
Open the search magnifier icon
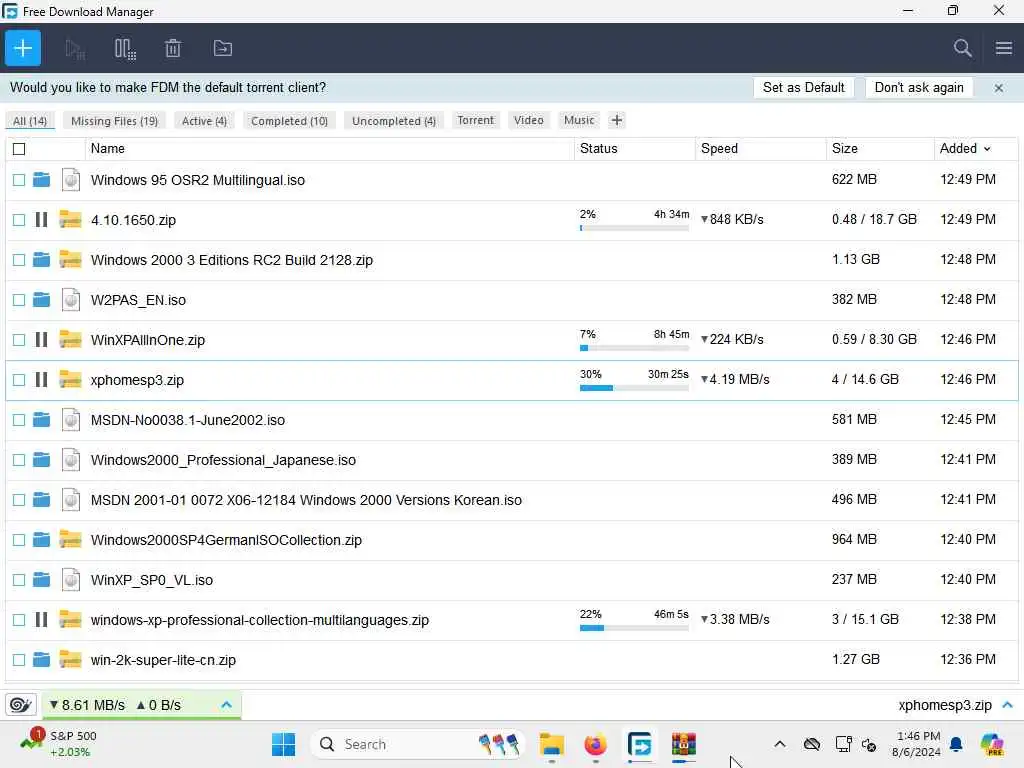point(962,48)
